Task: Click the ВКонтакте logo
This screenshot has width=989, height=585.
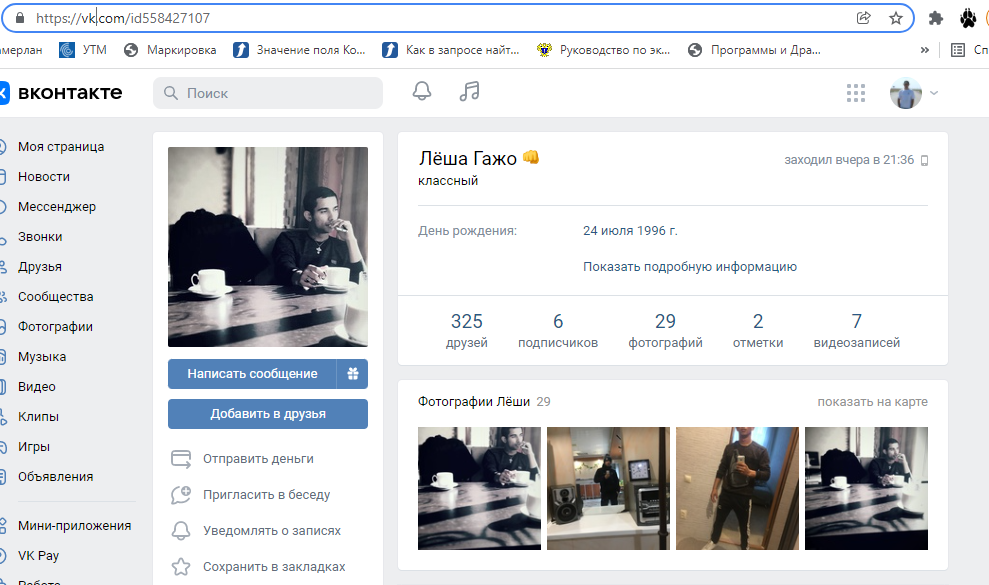Action: (x=61, y=93)
